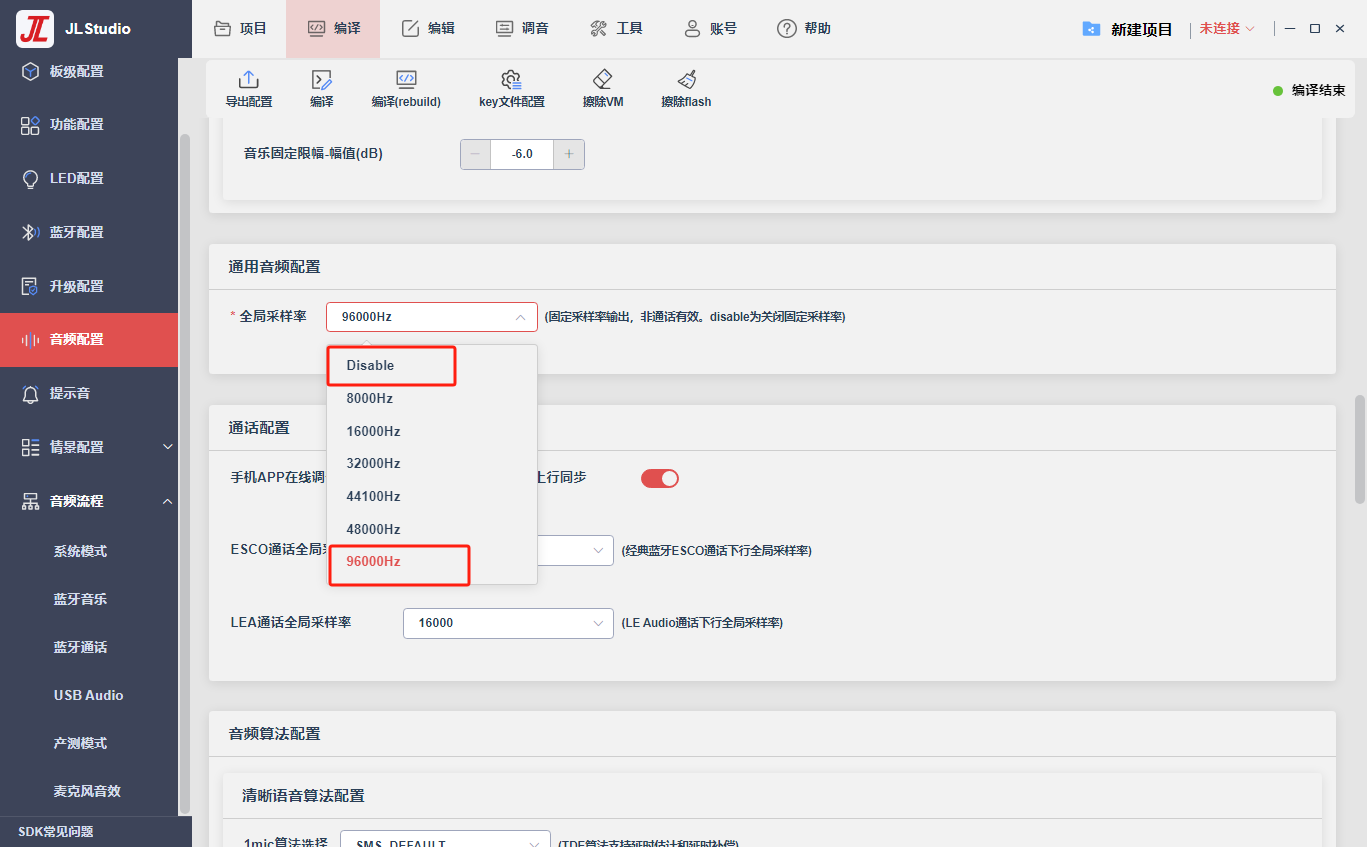Open 麦克风音效 under 音频流程

click(x=87, y=791)
